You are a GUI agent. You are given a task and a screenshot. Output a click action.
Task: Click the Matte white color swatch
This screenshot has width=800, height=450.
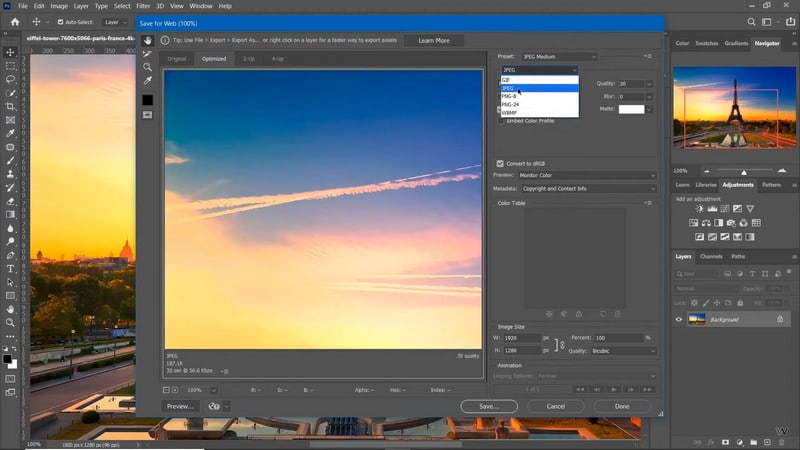point(631,109)
